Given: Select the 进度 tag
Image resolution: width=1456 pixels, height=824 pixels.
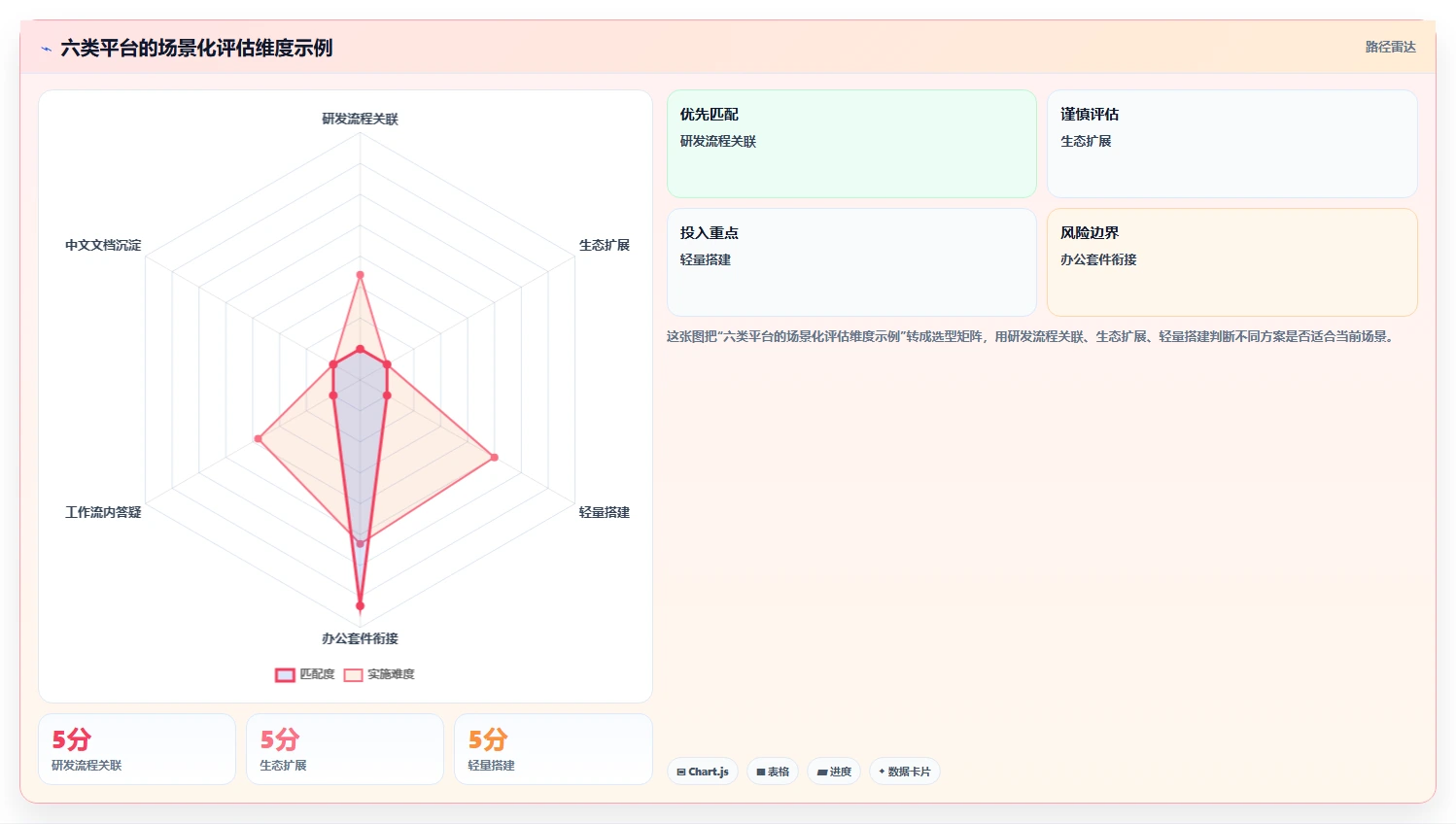Looking at the screenshot, I should pyautogui.click(x=834, y=772).
